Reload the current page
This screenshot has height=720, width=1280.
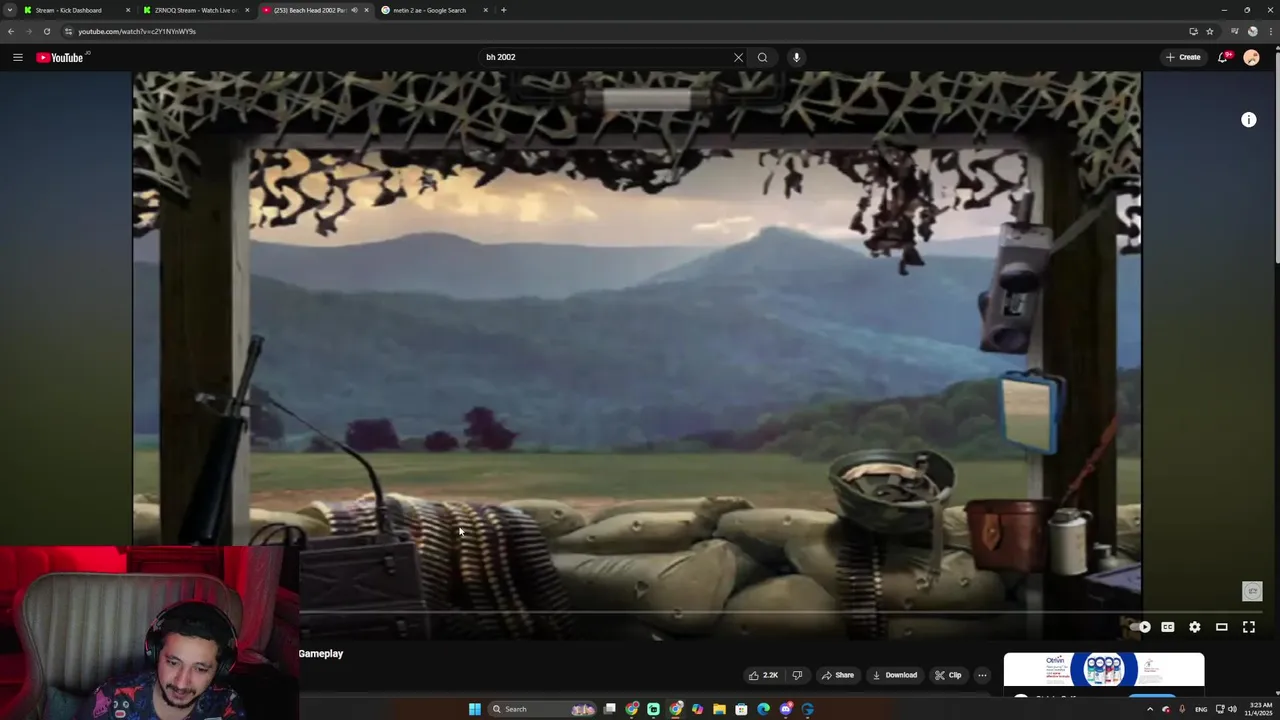click(x=46, y=31)
